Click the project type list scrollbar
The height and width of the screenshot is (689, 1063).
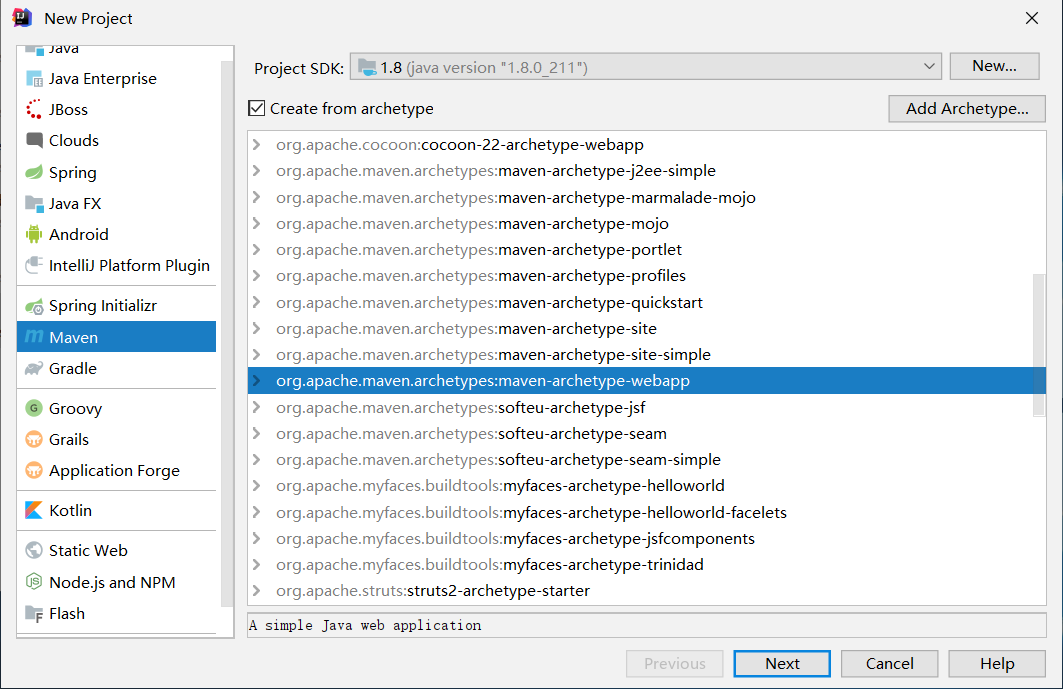tap(227, 334)
